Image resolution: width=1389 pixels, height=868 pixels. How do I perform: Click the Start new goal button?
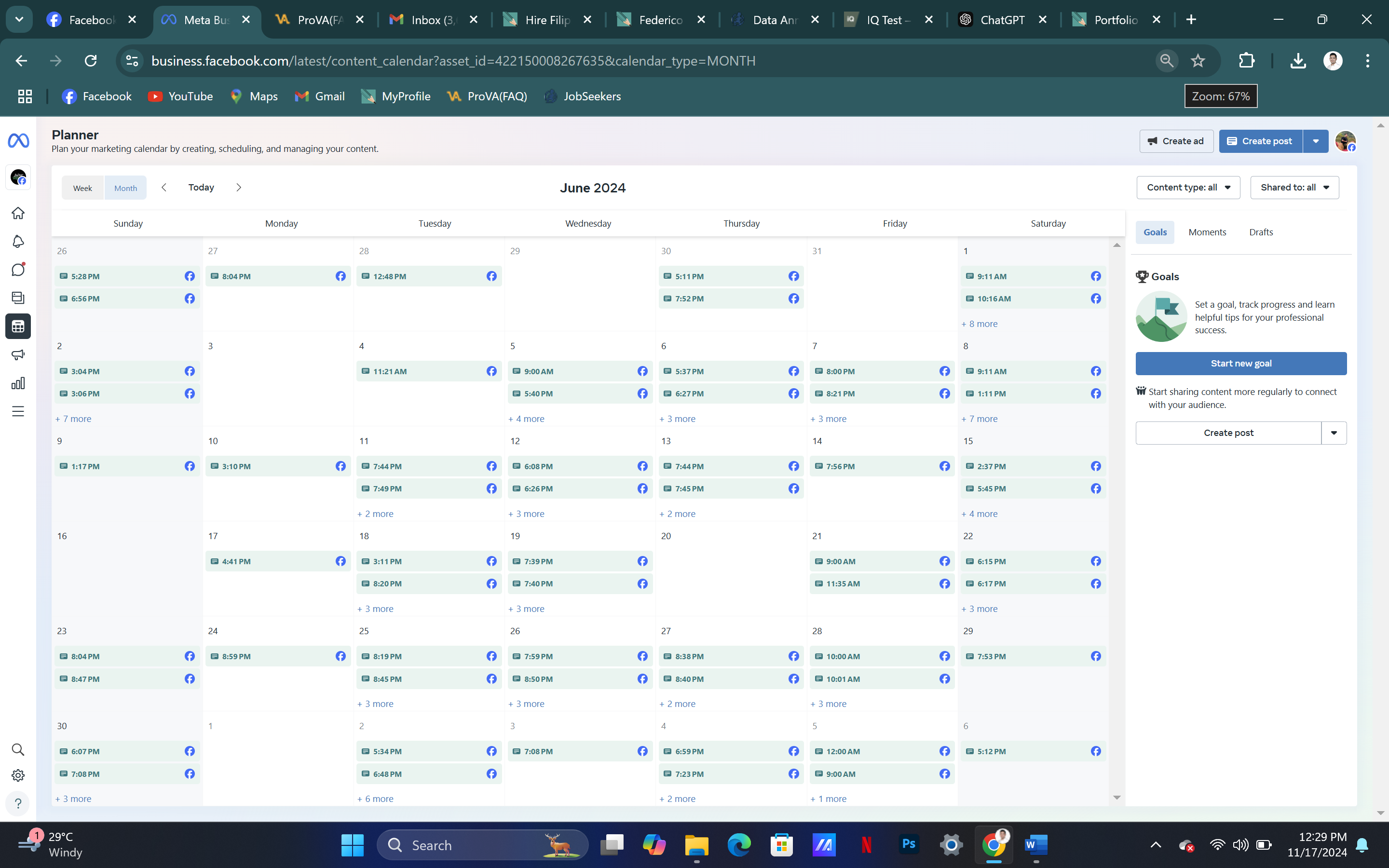[x=1240, y=364]
